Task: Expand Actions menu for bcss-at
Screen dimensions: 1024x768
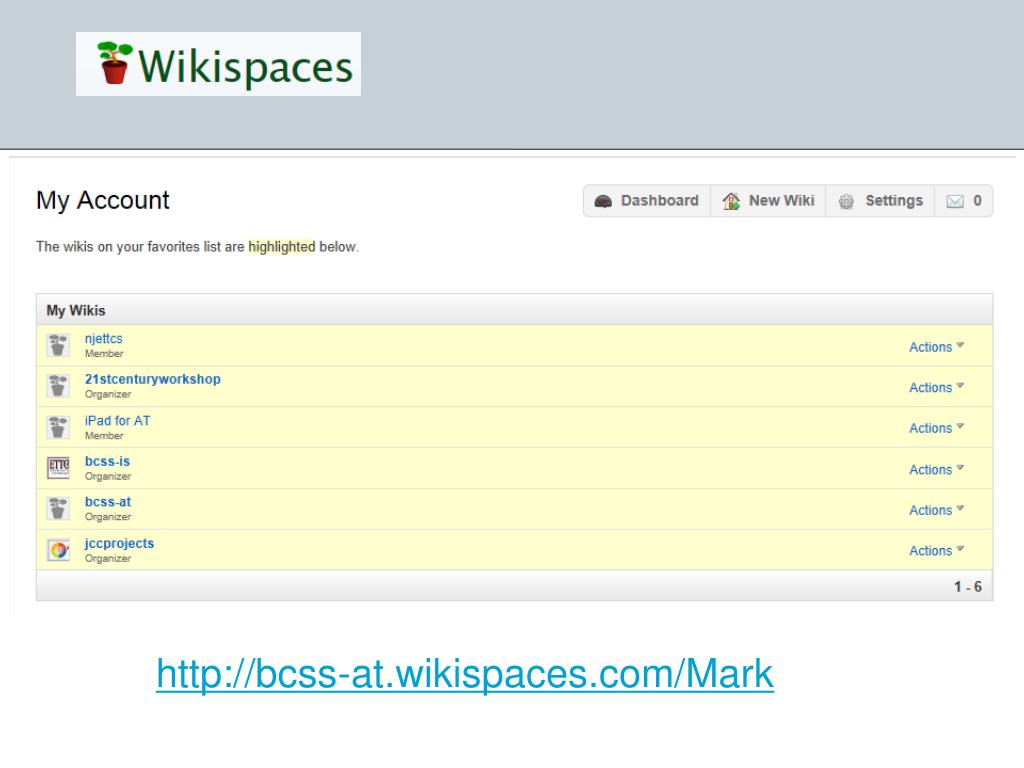Action: point(936,510)
